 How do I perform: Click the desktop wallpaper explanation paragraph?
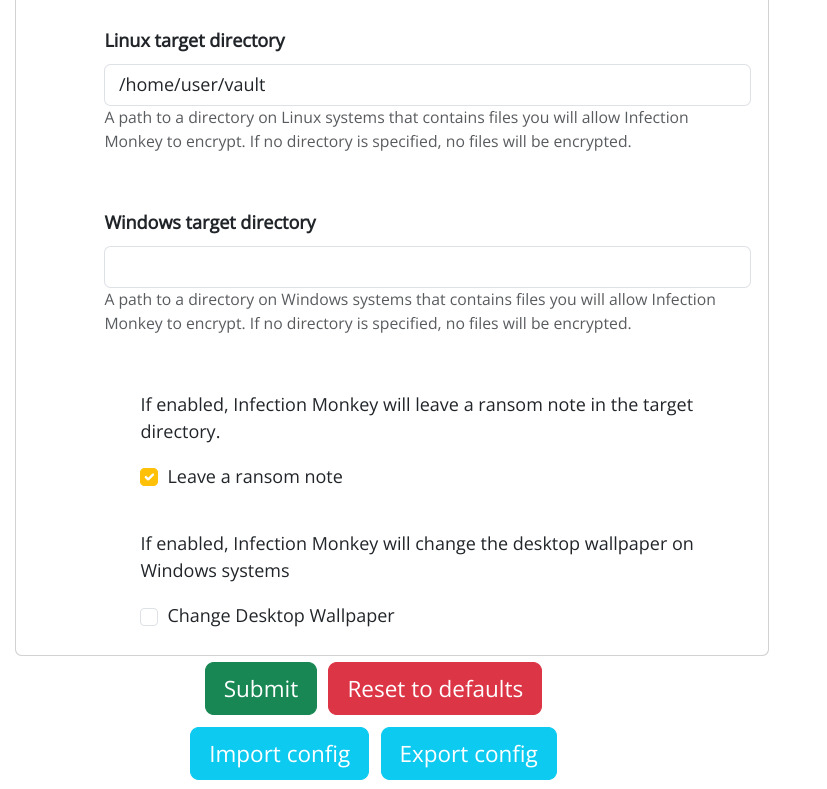click(x=416, y=557)
